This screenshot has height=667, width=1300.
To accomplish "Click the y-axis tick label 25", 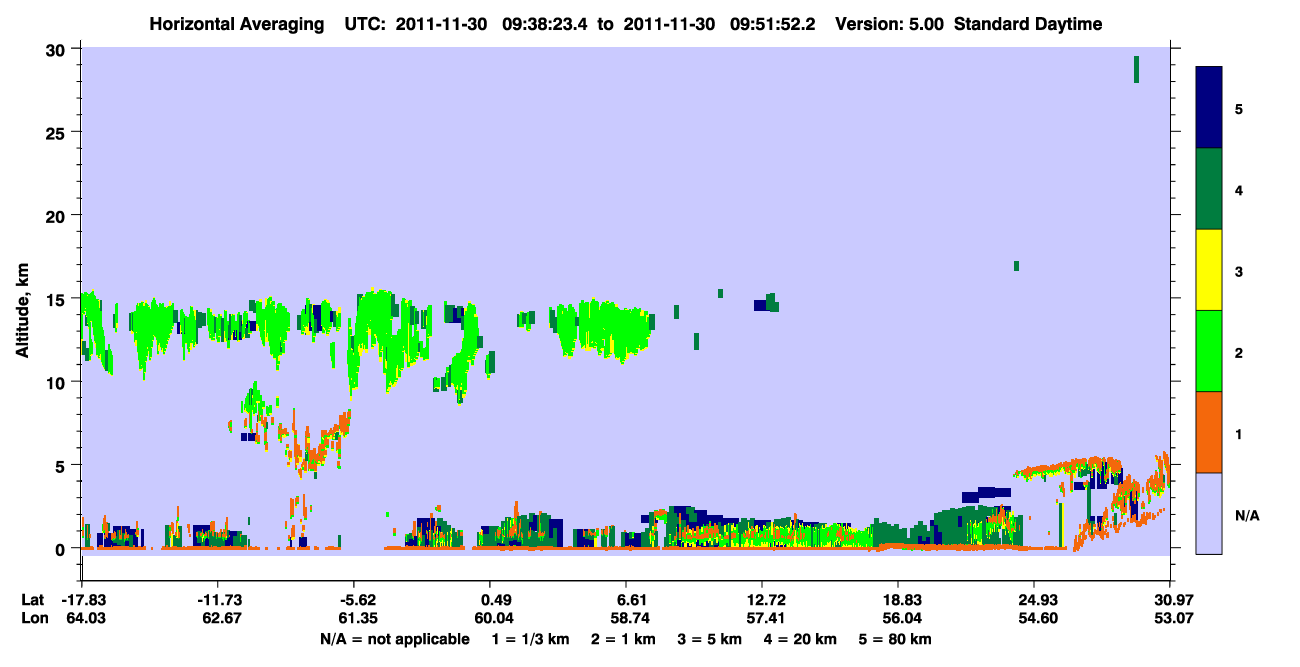I will pos(57,132).
